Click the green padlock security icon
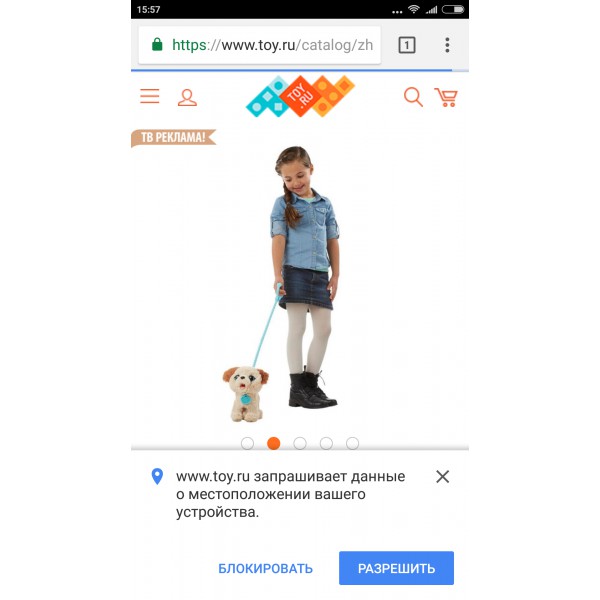This screenshot has width=600, height=600. (x=157, y=44)
